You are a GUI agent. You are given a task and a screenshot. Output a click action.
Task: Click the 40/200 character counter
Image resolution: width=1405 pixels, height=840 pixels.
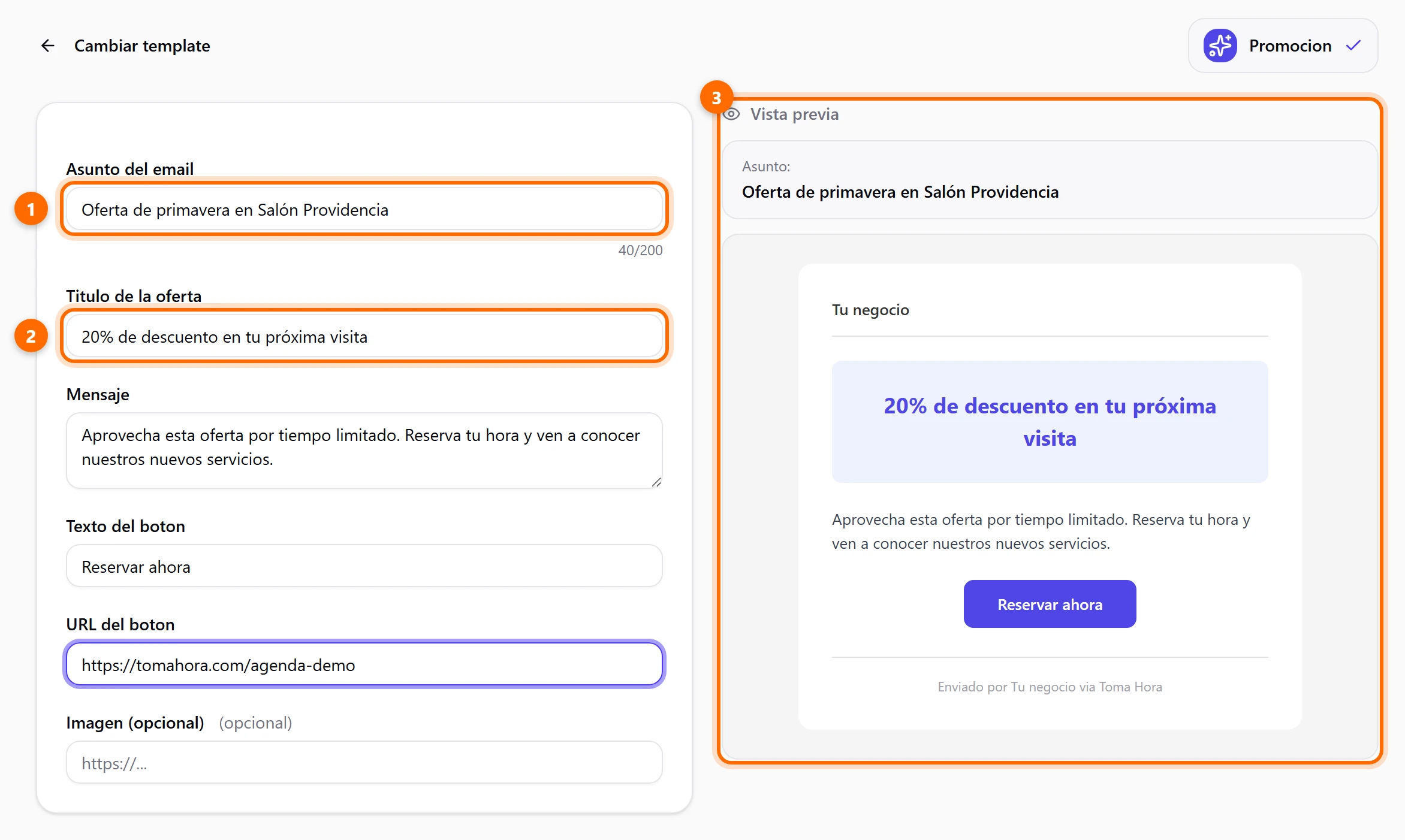coord(640,250)
